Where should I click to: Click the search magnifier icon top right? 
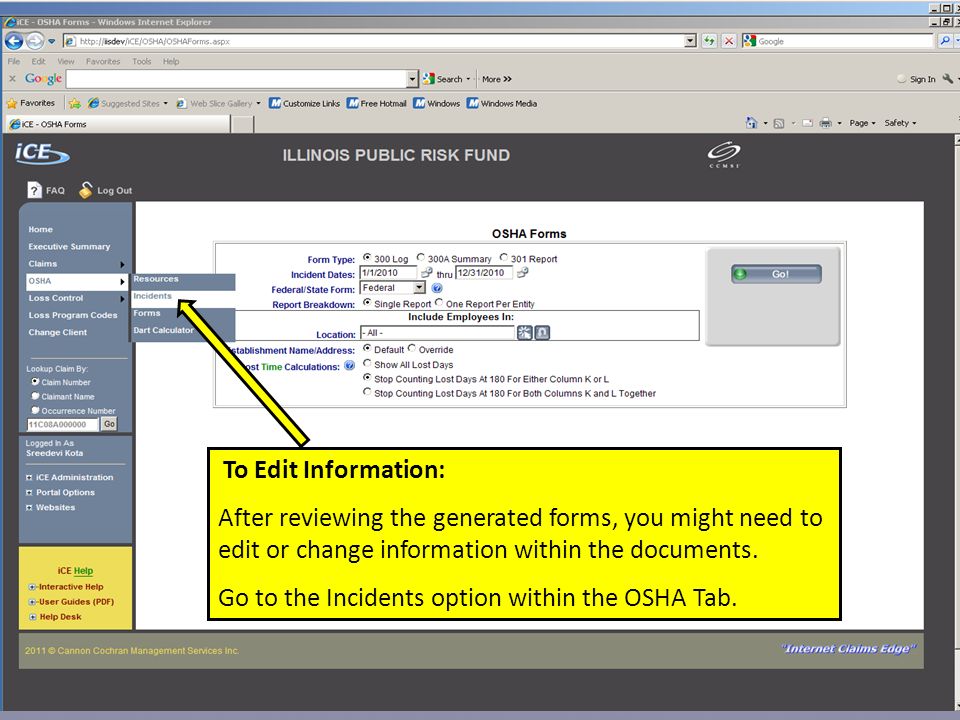[945, 41]
